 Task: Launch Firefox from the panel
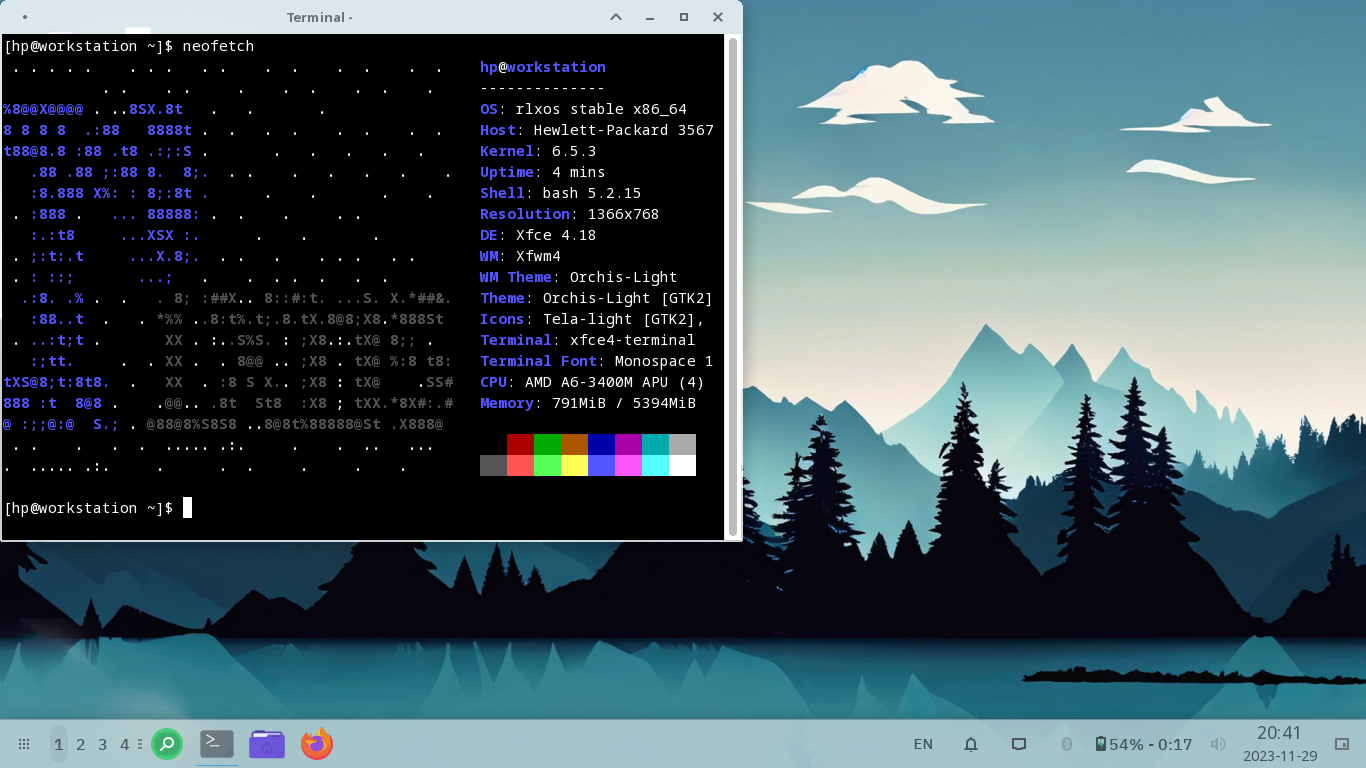[317, 744]
